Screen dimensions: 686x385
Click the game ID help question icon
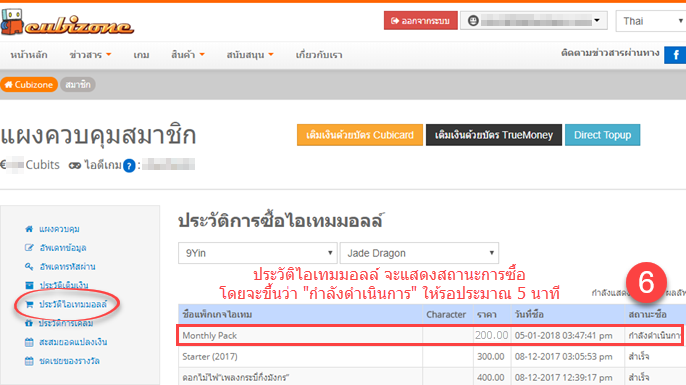pos(129,166)
